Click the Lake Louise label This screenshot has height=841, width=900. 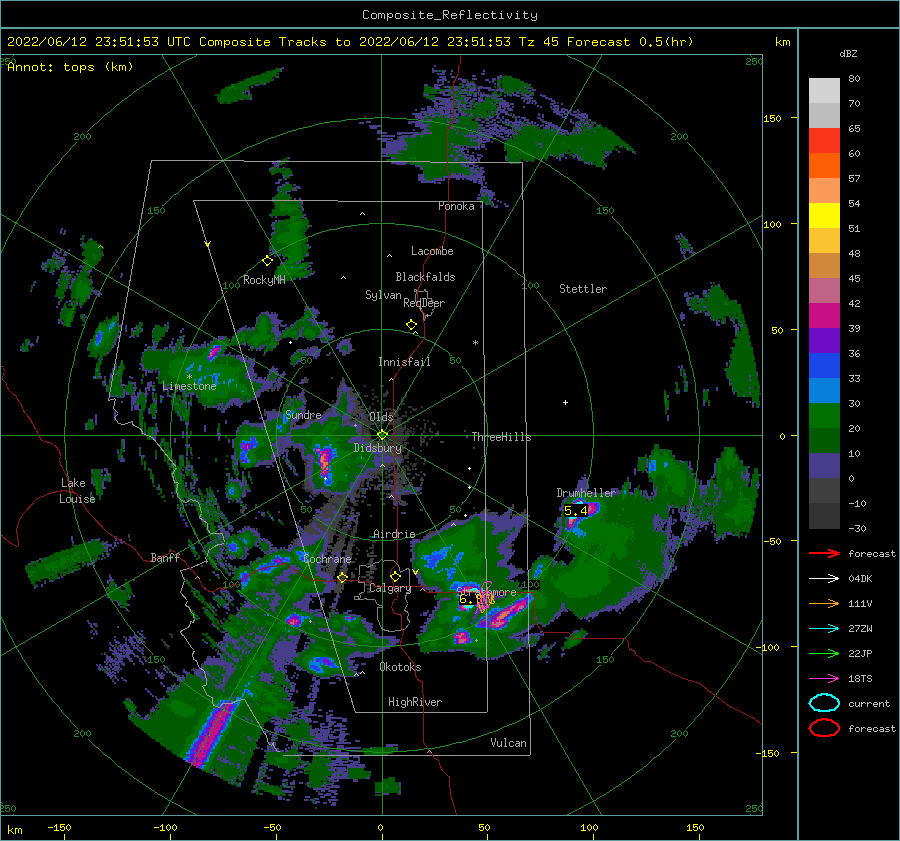point(77,491)
